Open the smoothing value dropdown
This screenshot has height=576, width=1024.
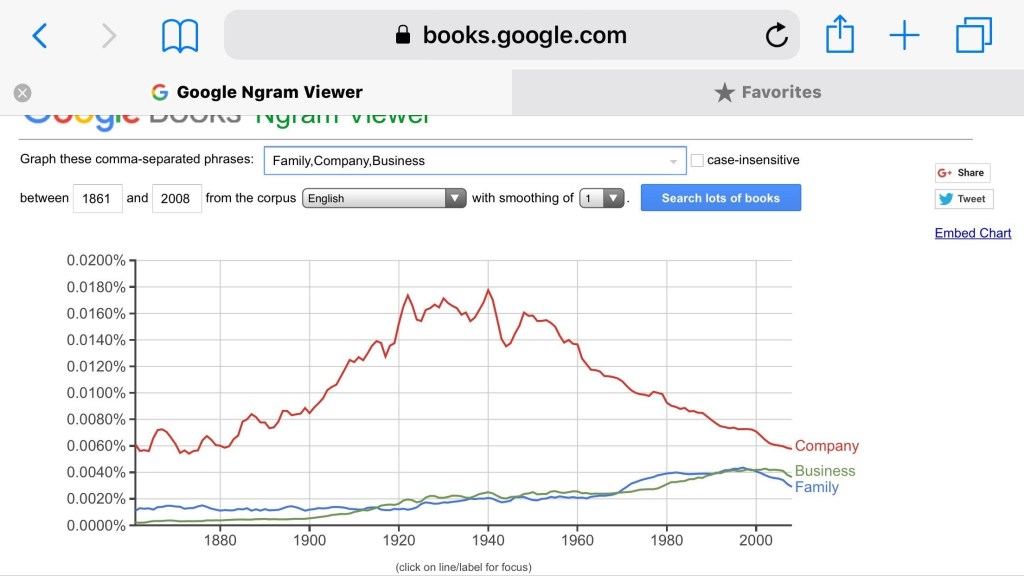pyautogui.click(x=603, y=198)
